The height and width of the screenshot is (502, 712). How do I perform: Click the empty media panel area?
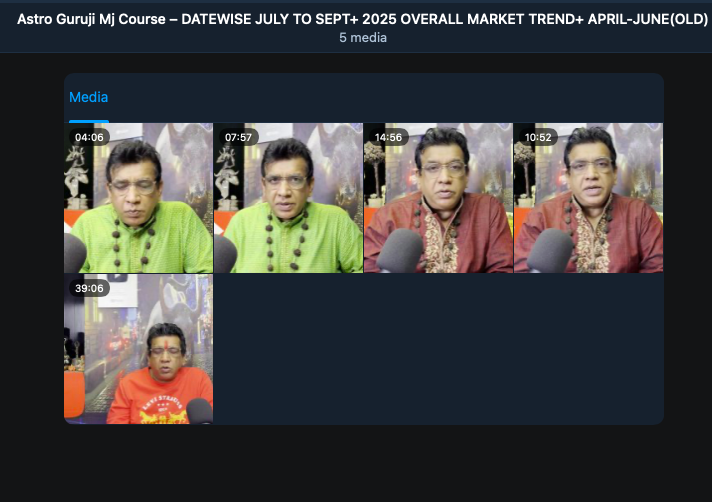coord(438,349)
